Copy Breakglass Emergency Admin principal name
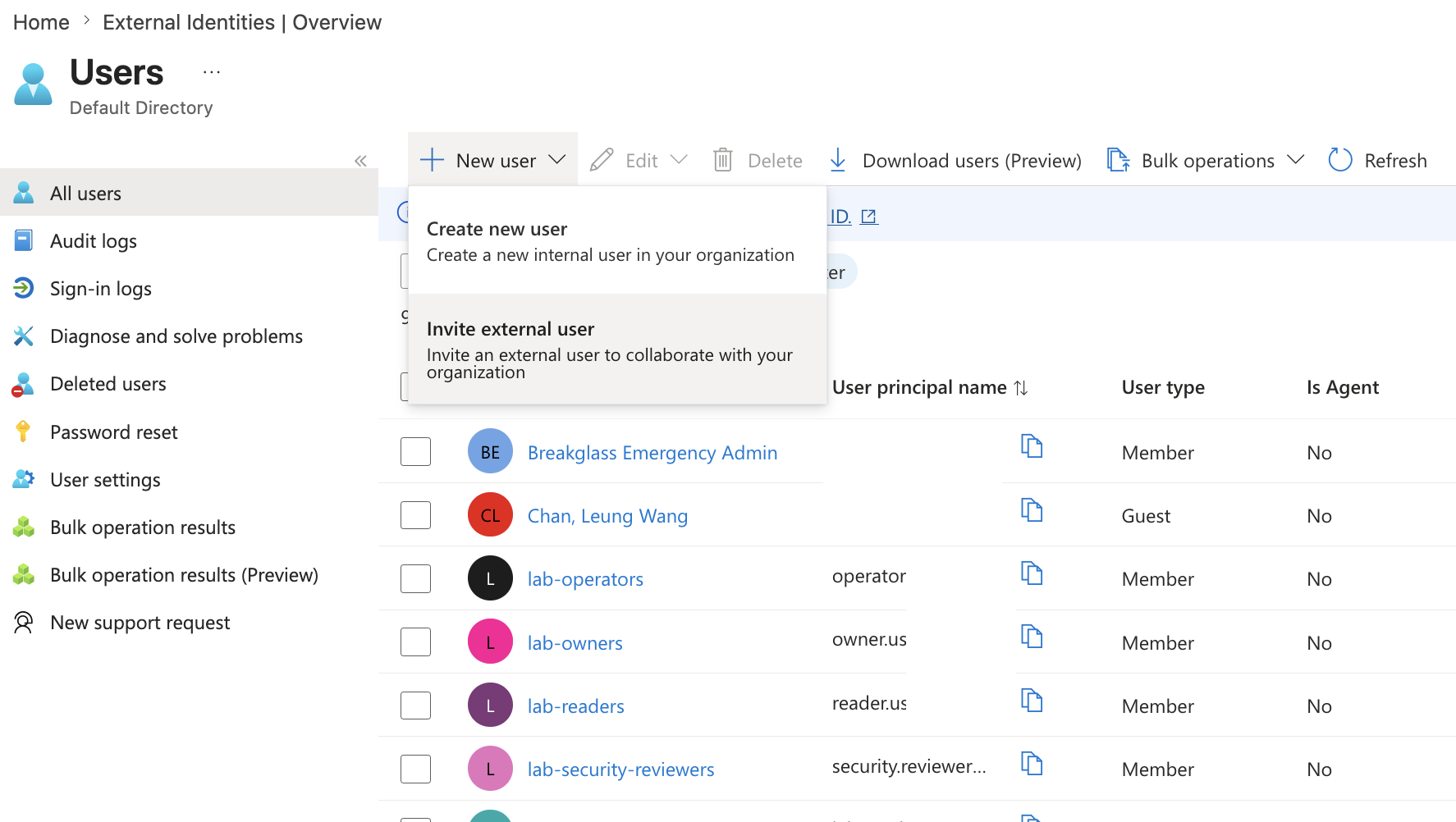 [x=1032, y=446]
